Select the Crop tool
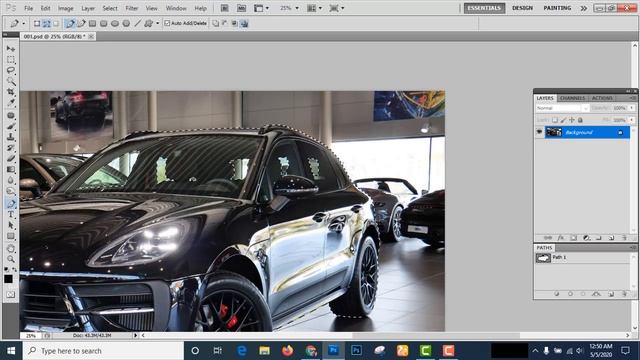The height and width of the screenshot is (360, 640). click(11, 92)
